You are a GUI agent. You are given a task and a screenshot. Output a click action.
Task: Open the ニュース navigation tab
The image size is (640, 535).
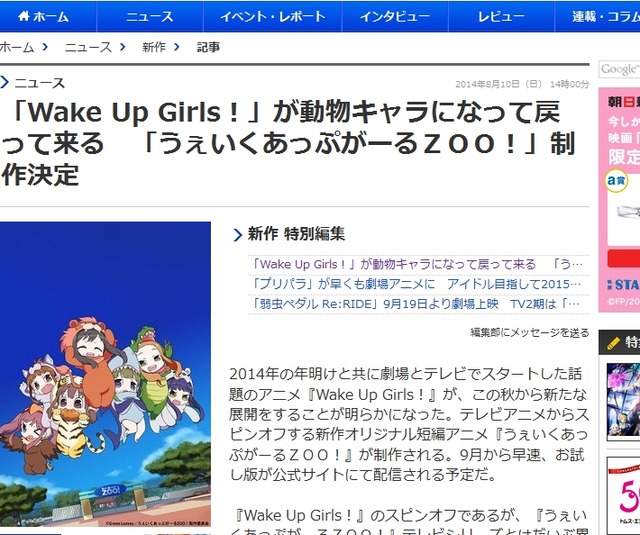(150, 16)
